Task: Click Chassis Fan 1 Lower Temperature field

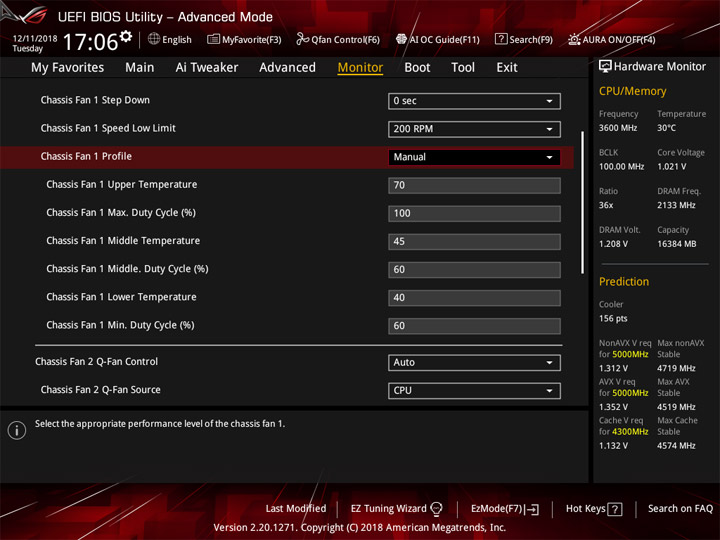Action: [474, 298]
